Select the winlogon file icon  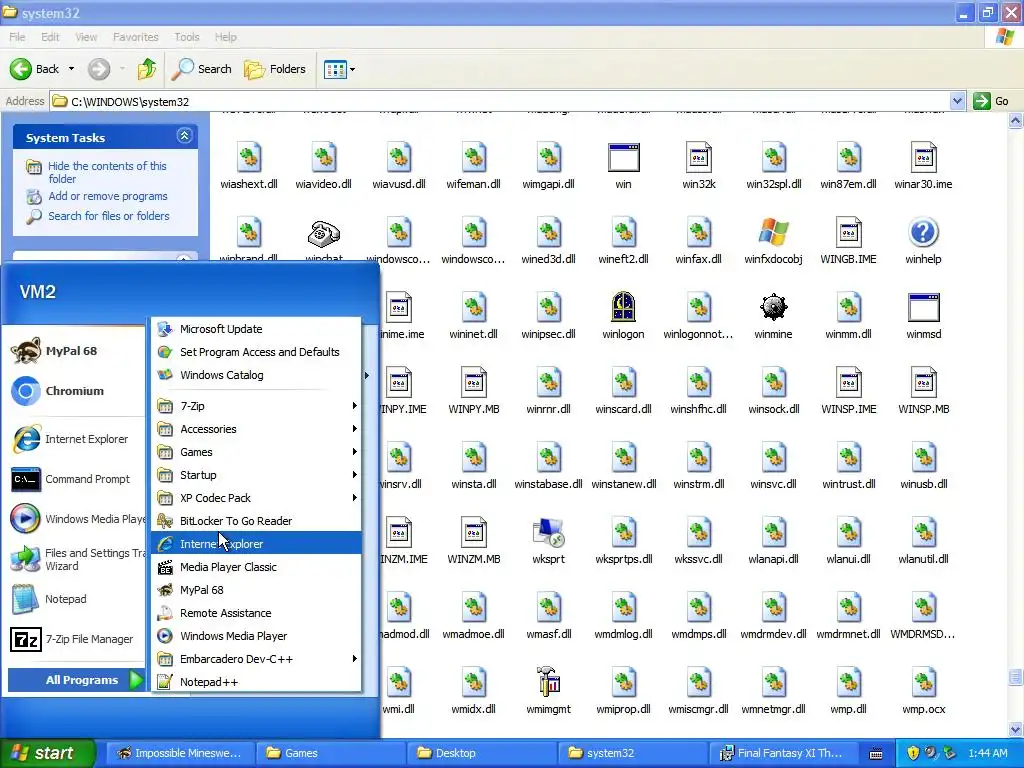point(623,307)
